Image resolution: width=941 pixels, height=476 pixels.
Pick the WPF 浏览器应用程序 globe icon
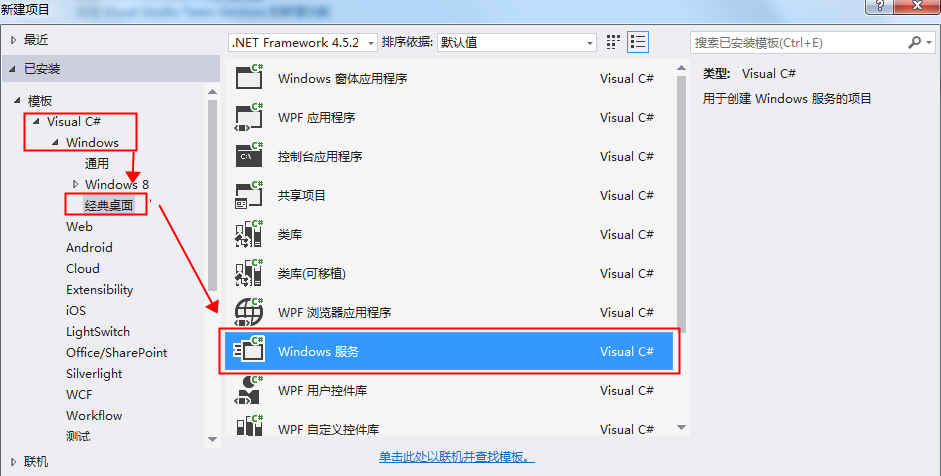pos(249,312)
